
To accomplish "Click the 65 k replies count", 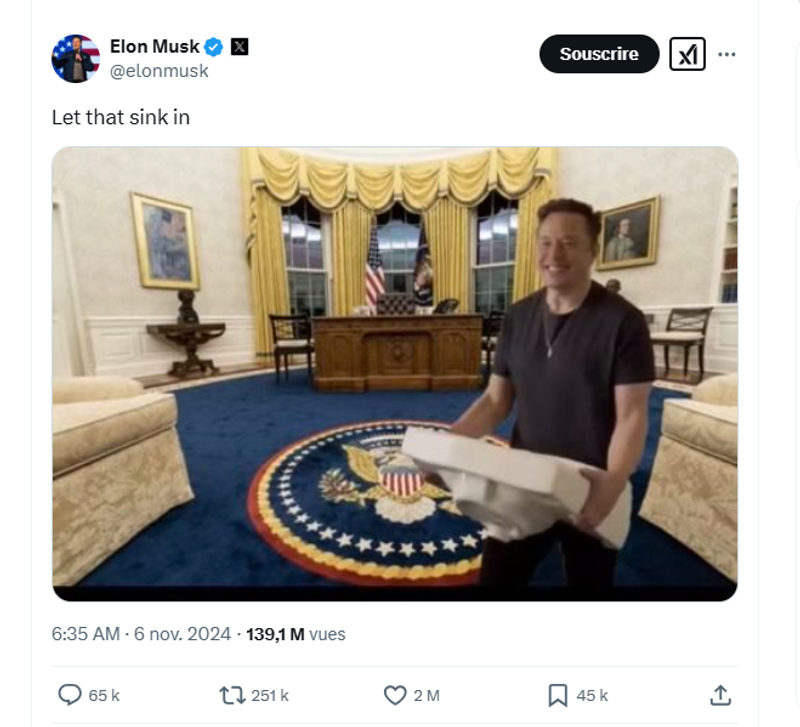I will click(104, 695).
